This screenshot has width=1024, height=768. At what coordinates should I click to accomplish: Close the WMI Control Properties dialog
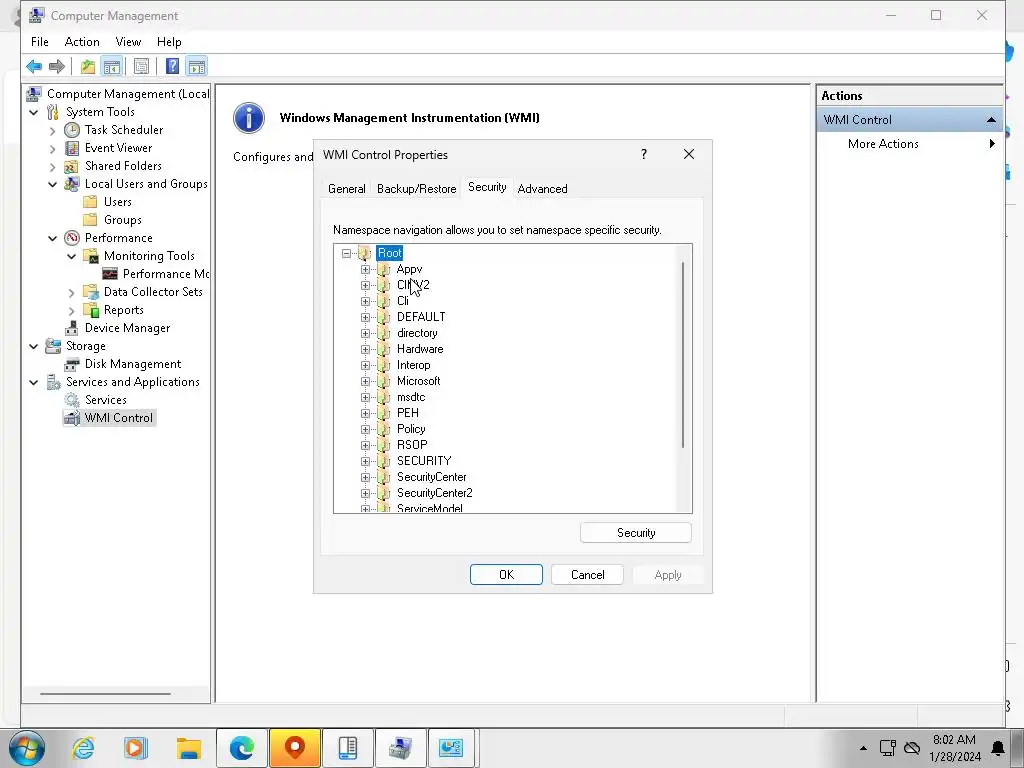689,154
